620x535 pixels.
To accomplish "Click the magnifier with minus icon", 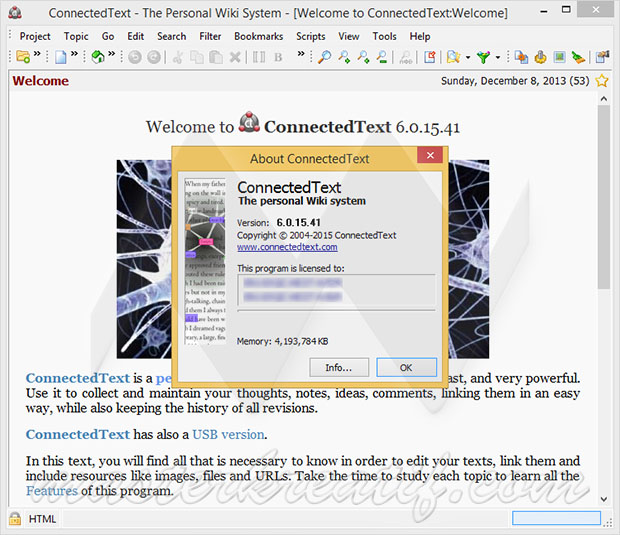I will click(x=382, y=57).
